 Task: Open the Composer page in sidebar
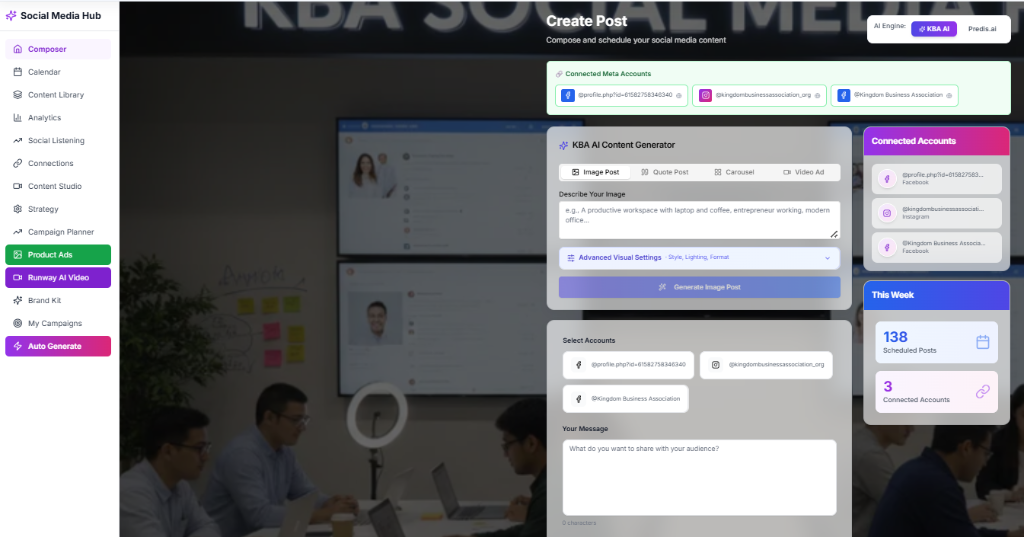[58, 49]
